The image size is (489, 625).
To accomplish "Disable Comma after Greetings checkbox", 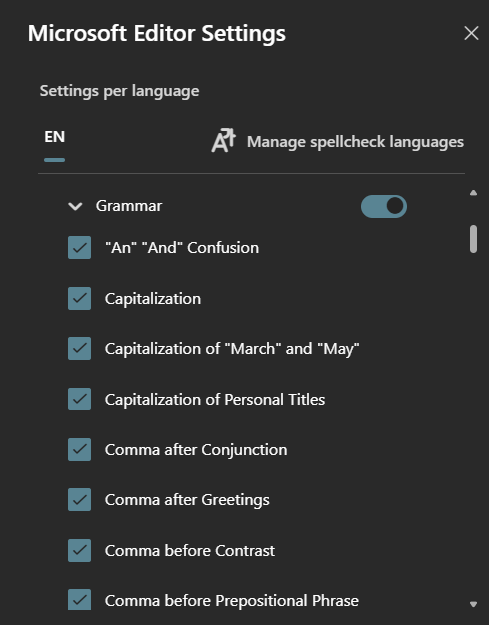I will point(79,499).
